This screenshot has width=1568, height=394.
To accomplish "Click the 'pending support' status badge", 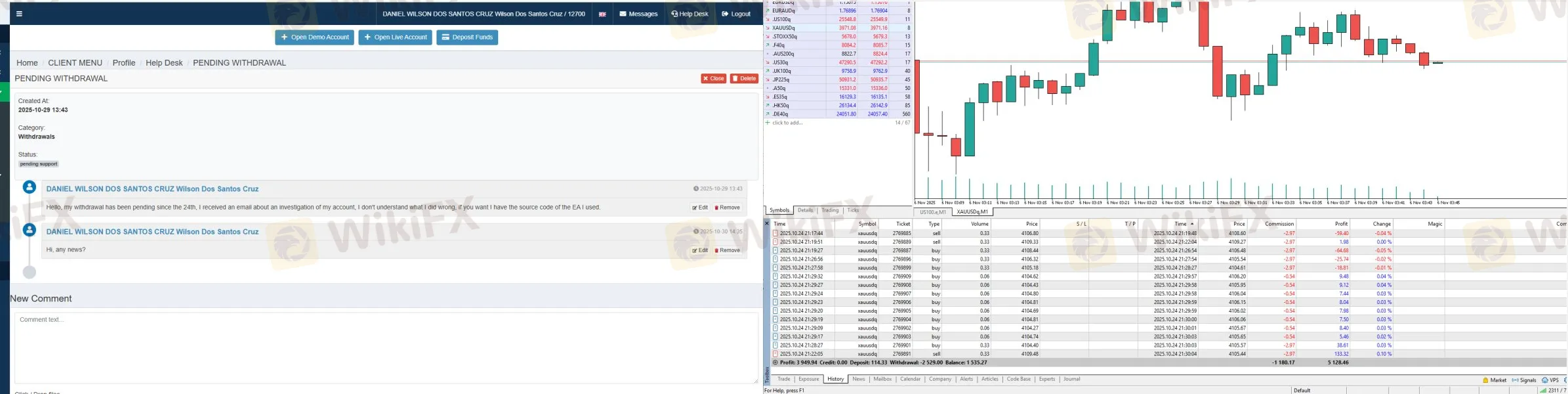I will click(39, 164).
